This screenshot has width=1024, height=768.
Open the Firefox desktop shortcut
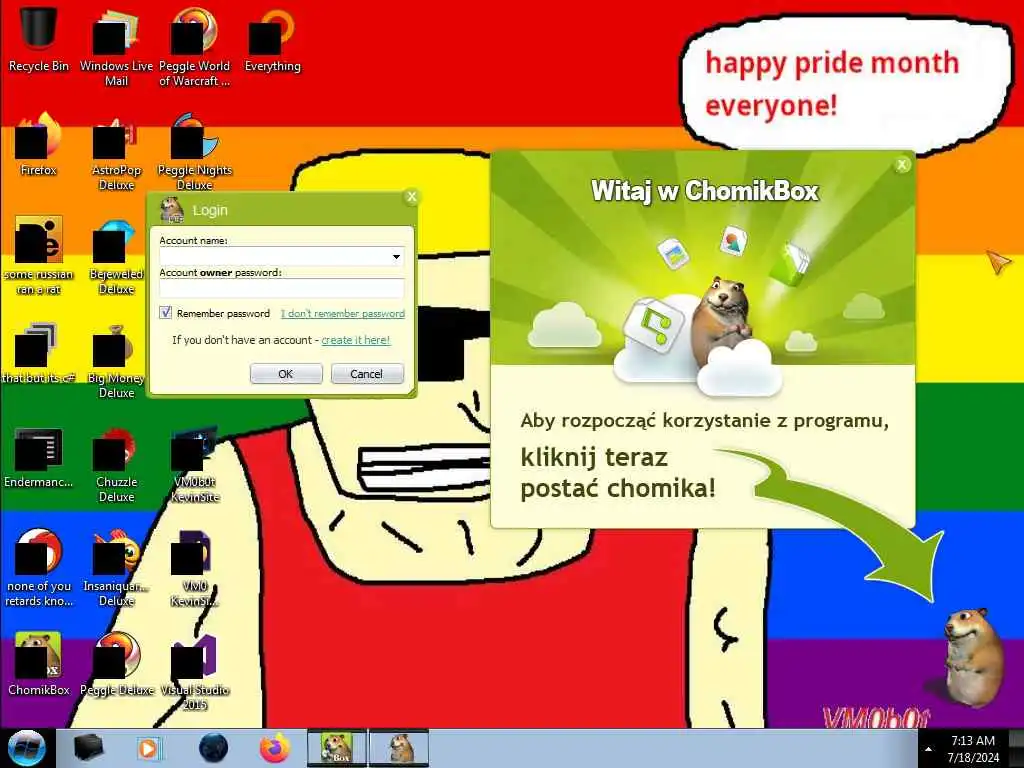[39, 144]
